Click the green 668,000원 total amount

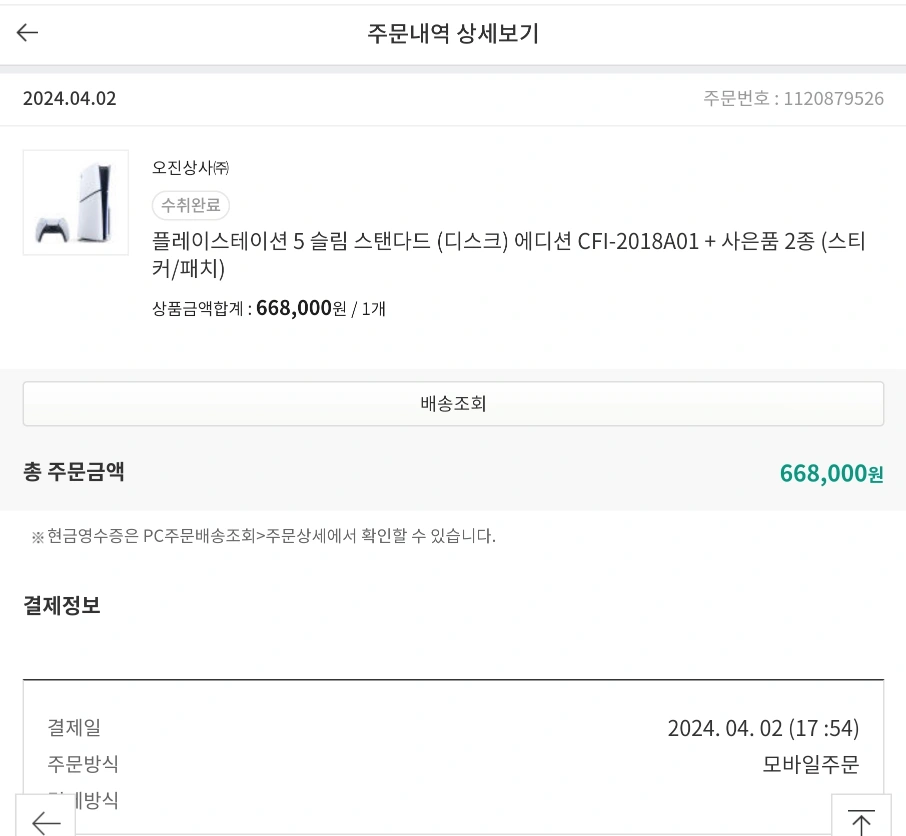[831, 473]
